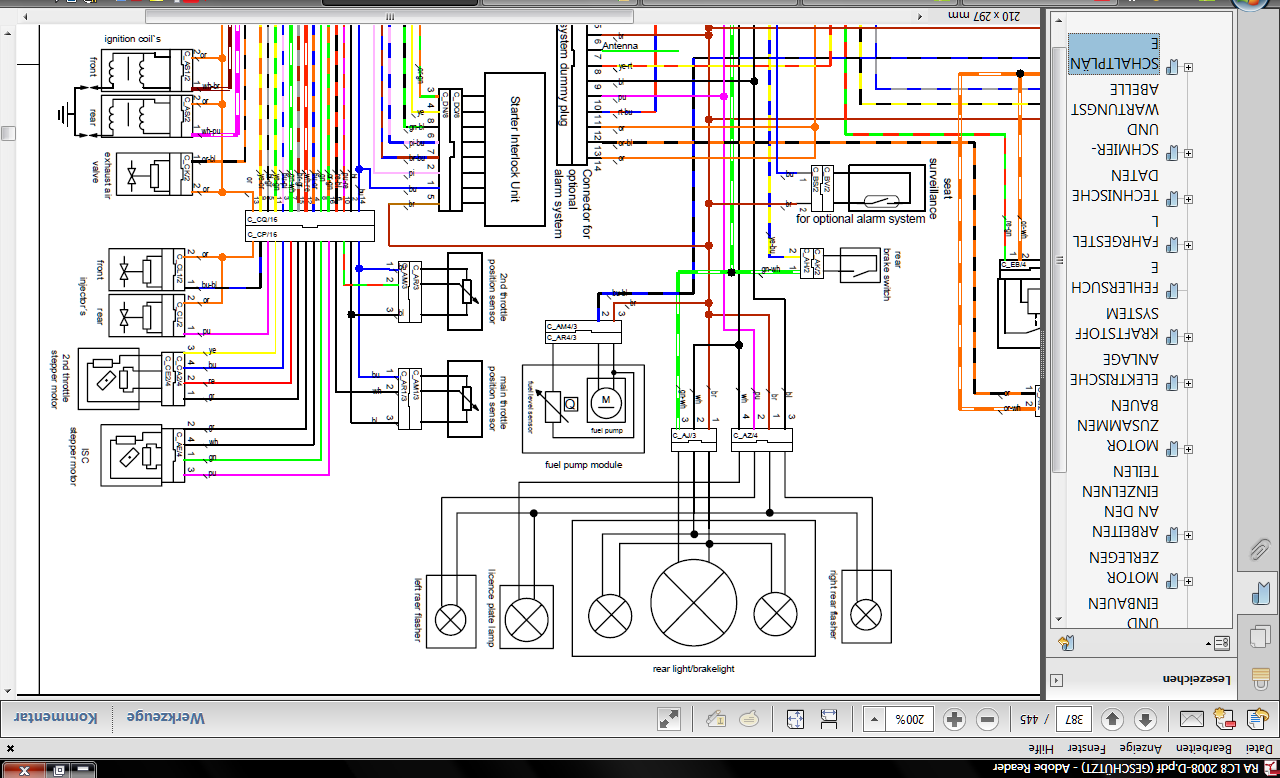Go to the next page arrow
The height and width of the screenshot is (778, 1280).
click(x=1112, y=719)
